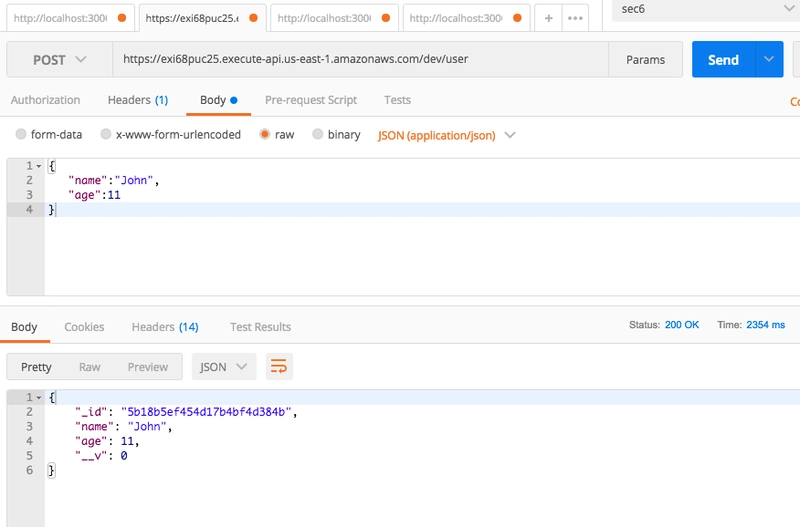Switch response view to Preview

pyautogui.click(x=147, y=367)
